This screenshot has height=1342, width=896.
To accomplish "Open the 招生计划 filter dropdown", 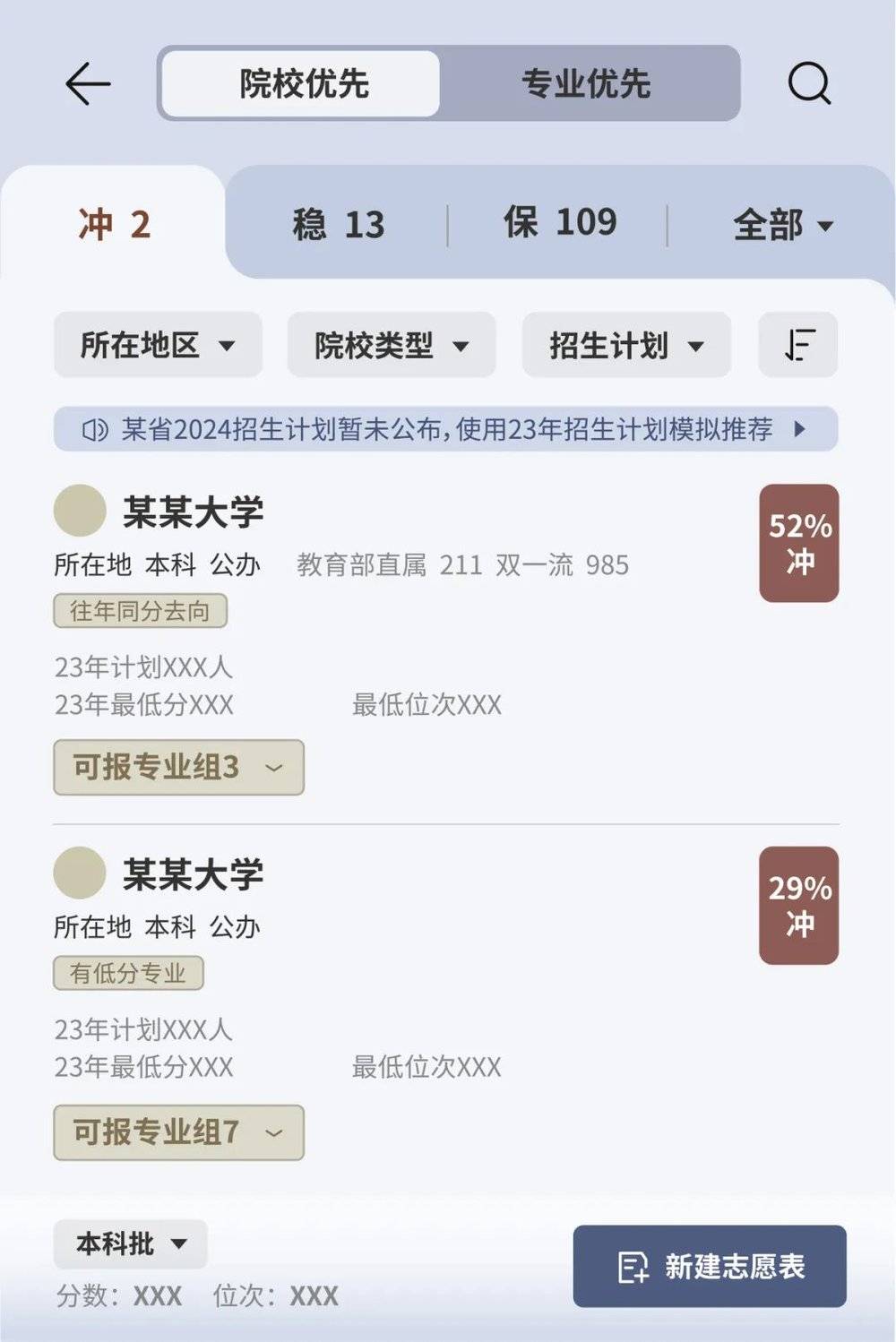I will pyautogui.click(x=626, y=345).
